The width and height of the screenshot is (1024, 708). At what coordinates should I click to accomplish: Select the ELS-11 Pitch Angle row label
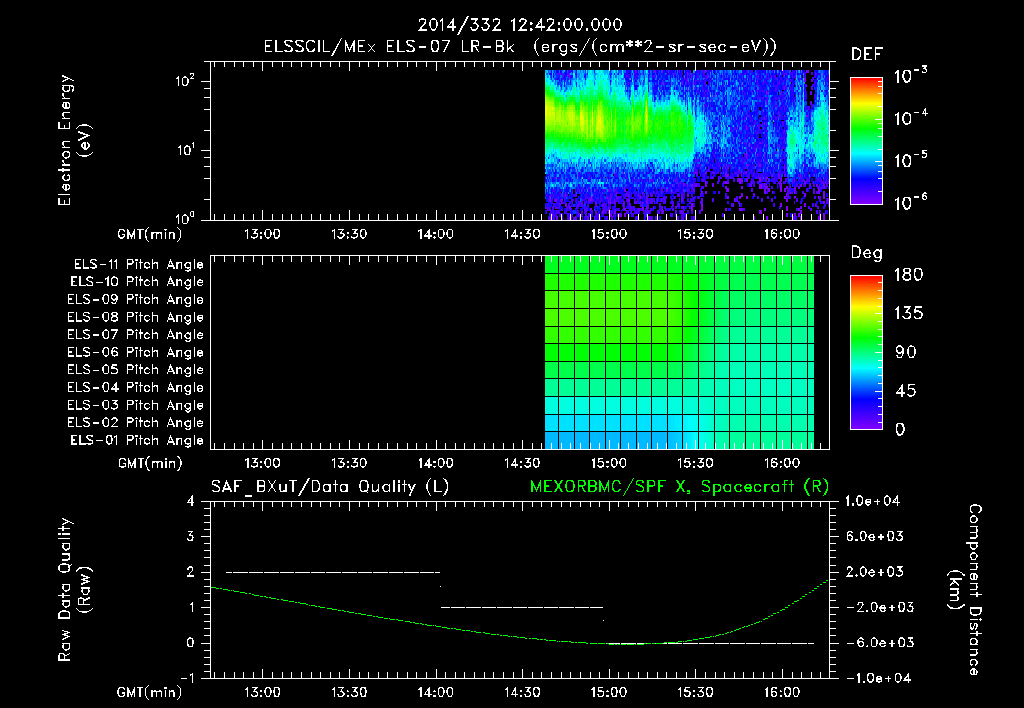point(138,265)
